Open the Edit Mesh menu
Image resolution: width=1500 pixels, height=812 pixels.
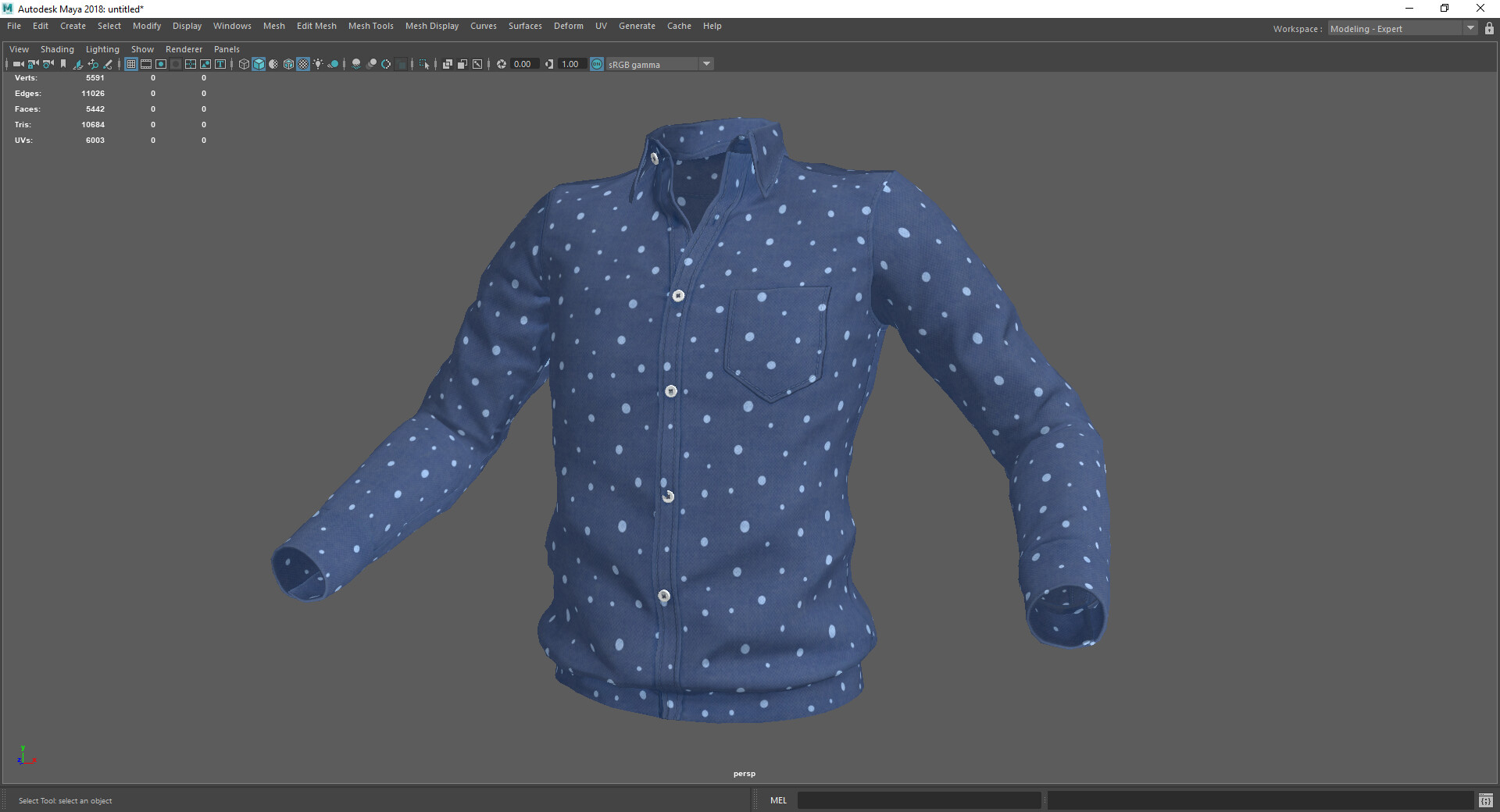[316, 26]
